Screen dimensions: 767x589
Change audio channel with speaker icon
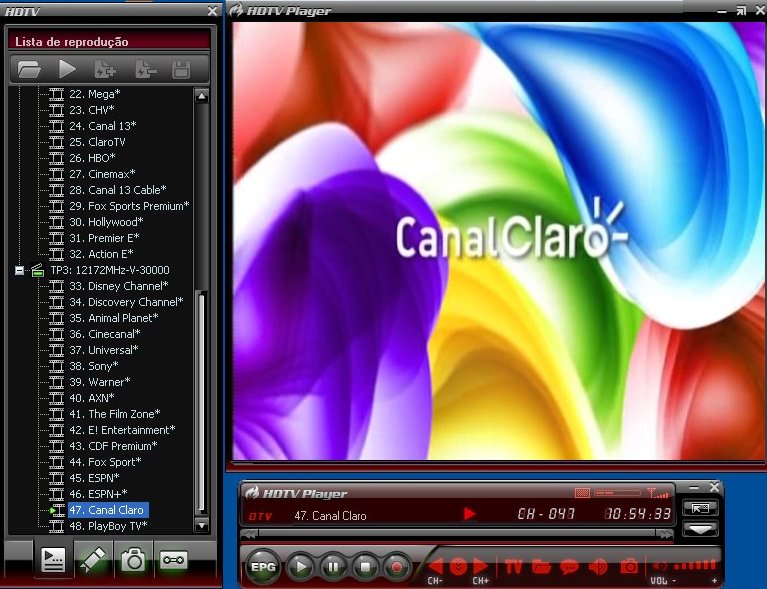tap(598, 566)
